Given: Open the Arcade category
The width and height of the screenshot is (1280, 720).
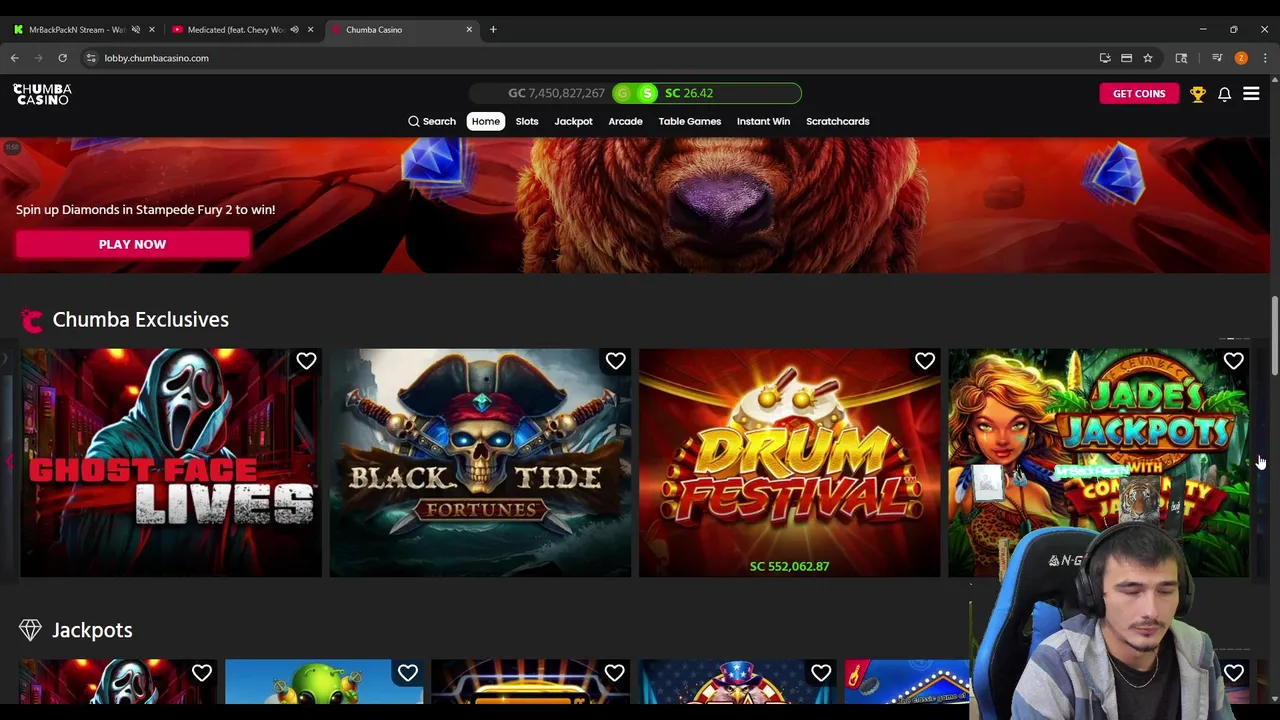Looking at the screenshot, I should click(625, 121).
